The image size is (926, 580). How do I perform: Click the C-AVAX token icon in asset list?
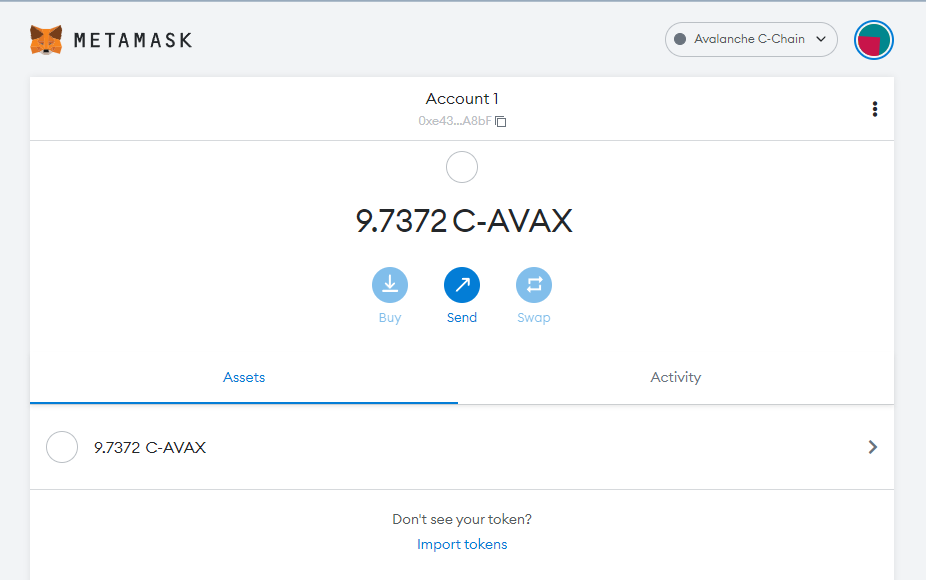pos(62,447)
